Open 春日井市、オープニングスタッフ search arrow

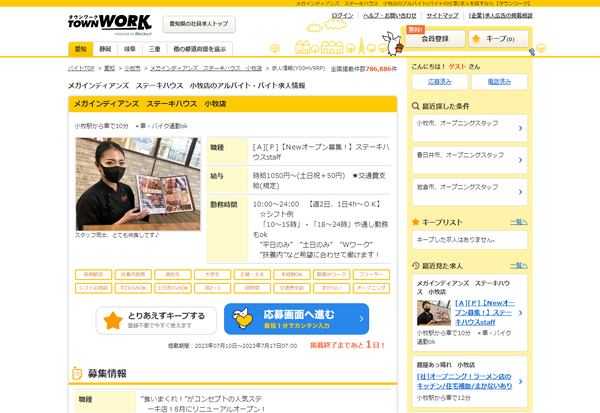tap(520, 160)
